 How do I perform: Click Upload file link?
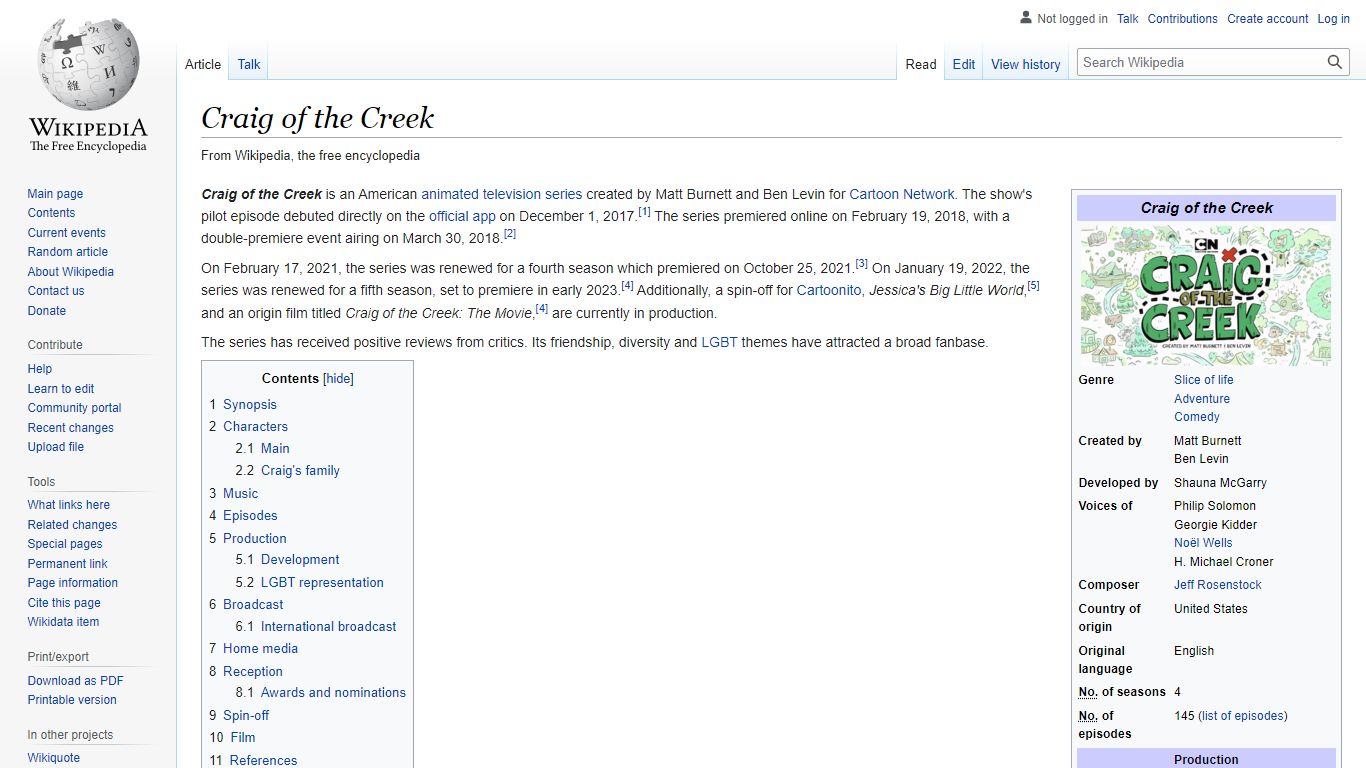coord(56,447)
